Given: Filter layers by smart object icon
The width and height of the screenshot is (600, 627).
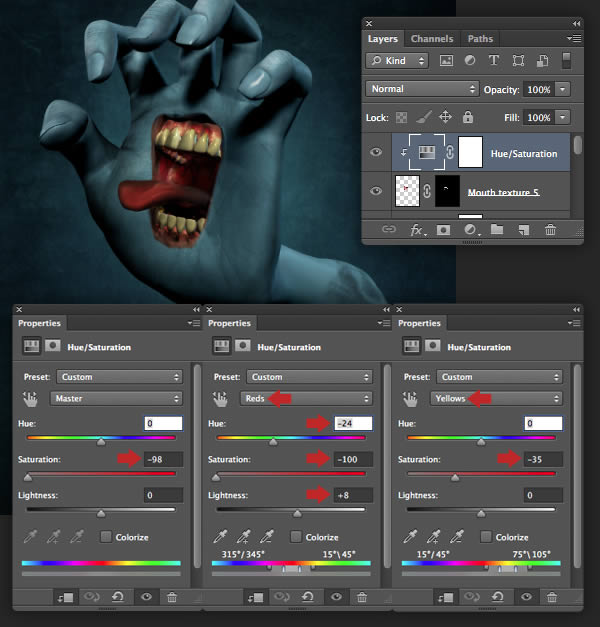Looking at the screenshot, I should pyautogui.click(x=542, y=60).
